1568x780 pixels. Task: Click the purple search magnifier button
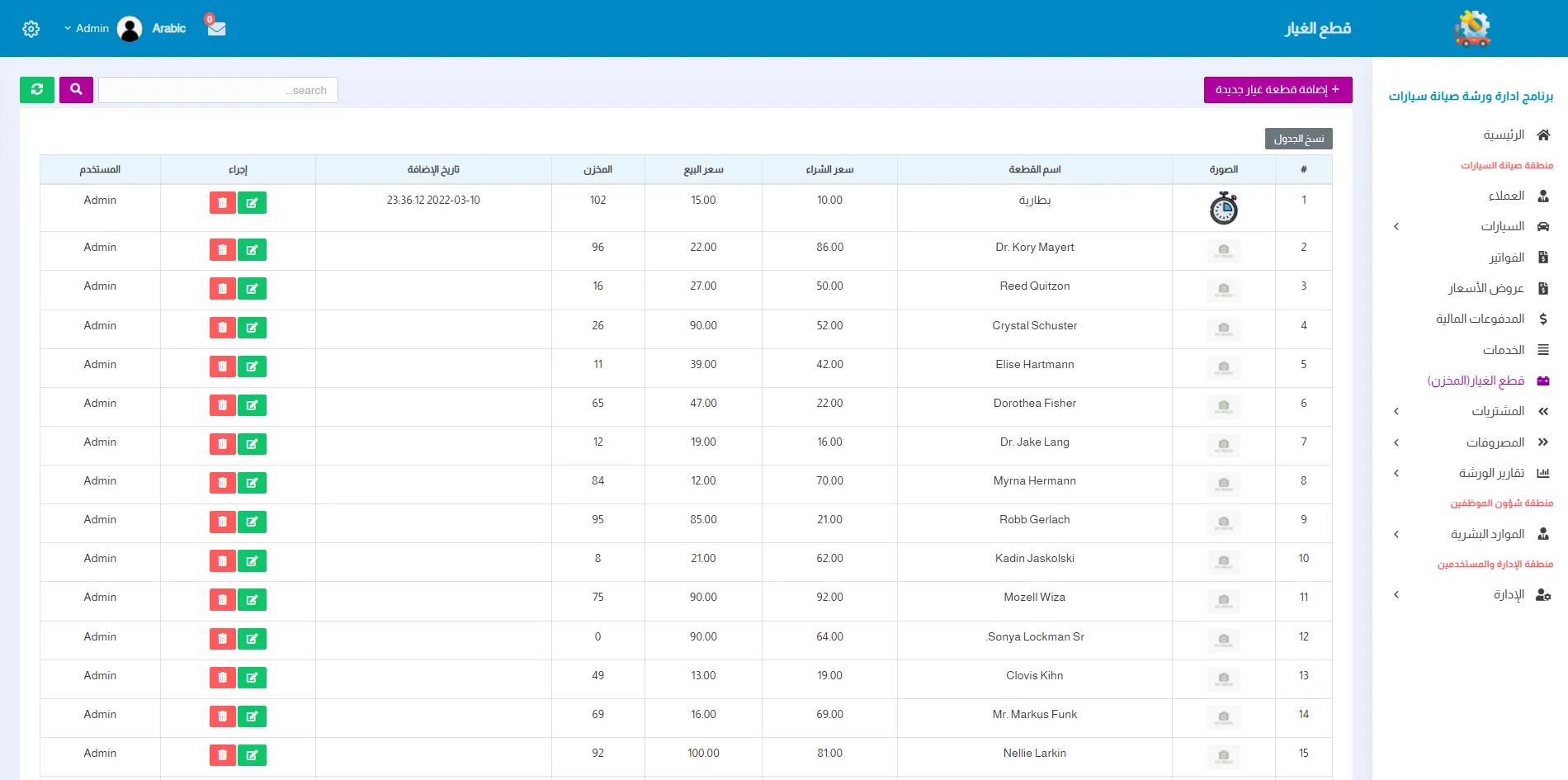pyautogui.click(x=76, y=90)
